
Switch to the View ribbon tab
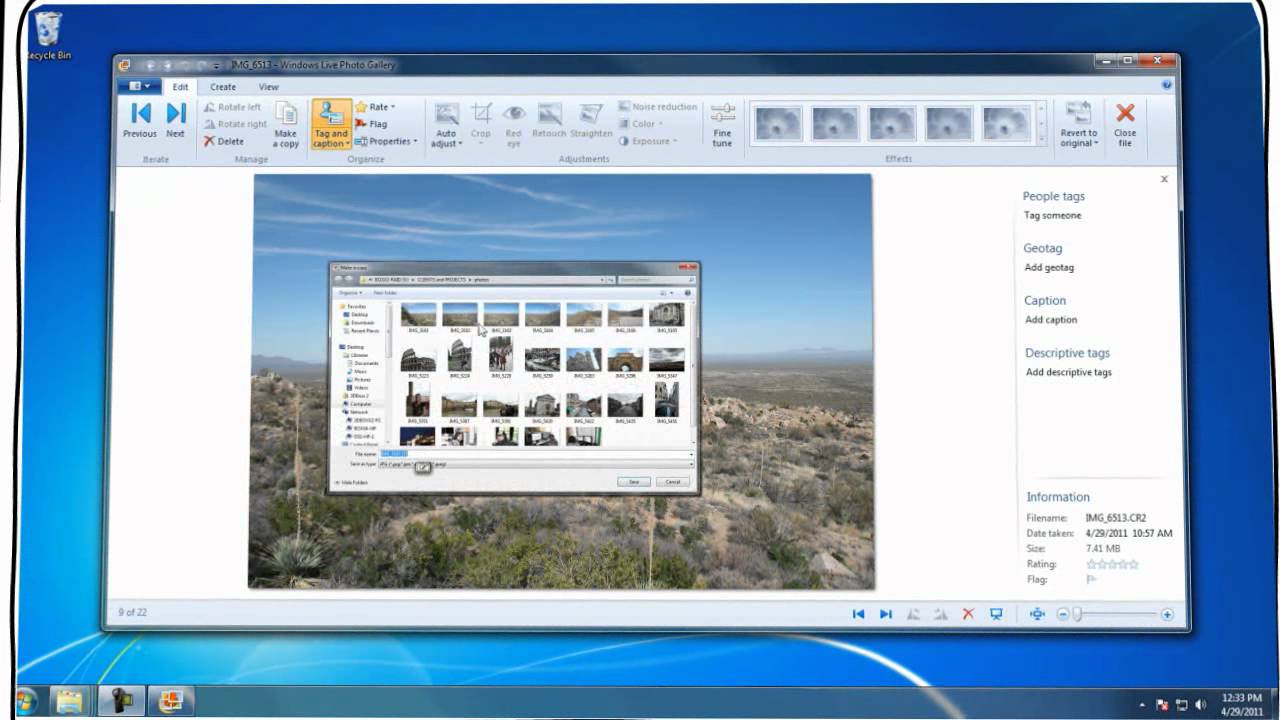tap(268, 87)
